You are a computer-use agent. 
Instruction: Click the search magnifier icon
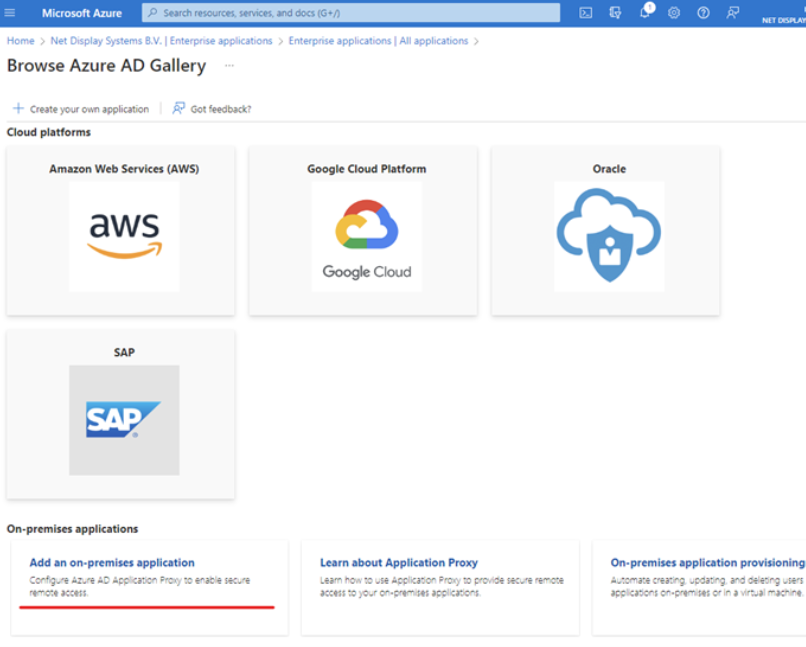[153, 13]
